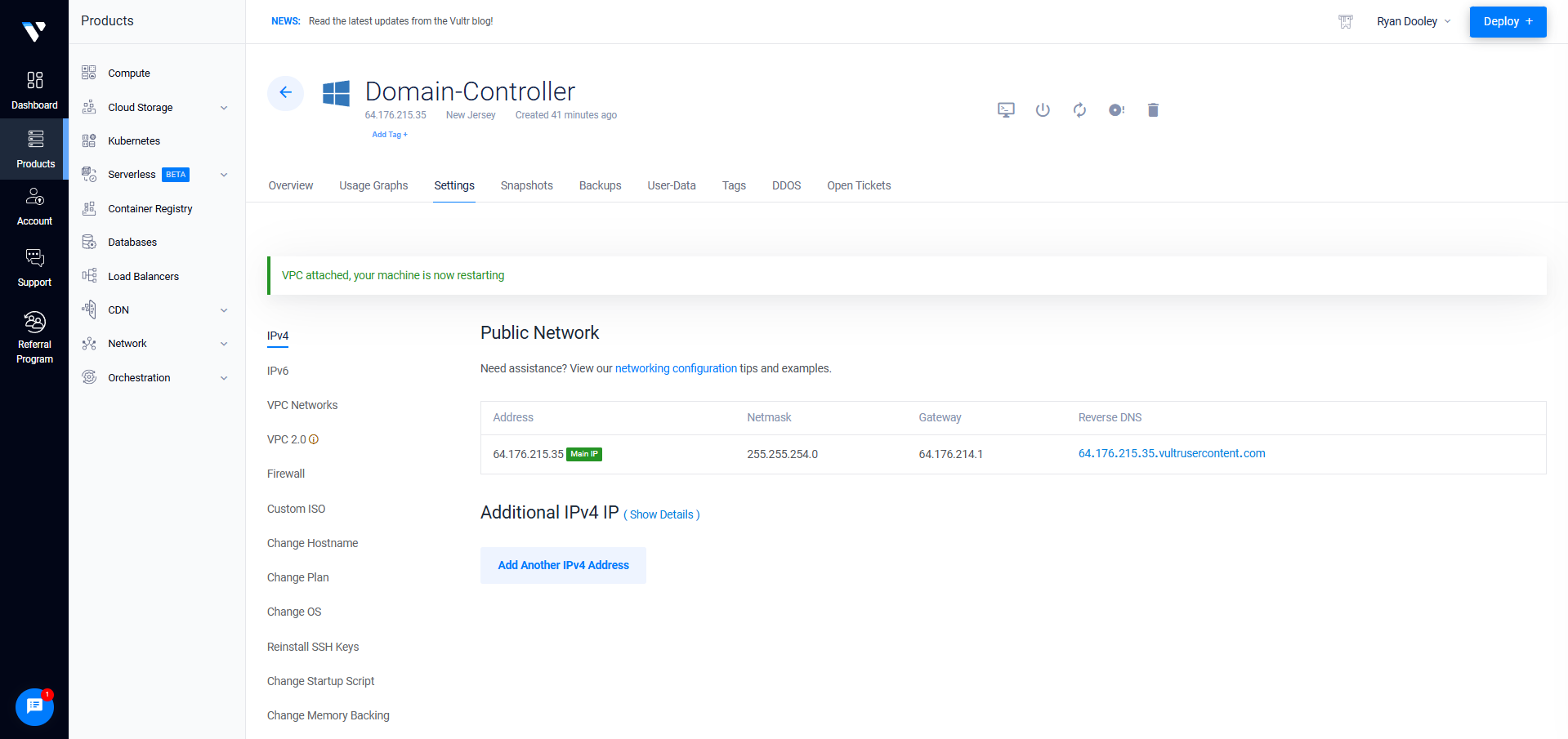Click the 64.176.215.35 address cell
The image size is (1568, 739).
pos(528,454)
